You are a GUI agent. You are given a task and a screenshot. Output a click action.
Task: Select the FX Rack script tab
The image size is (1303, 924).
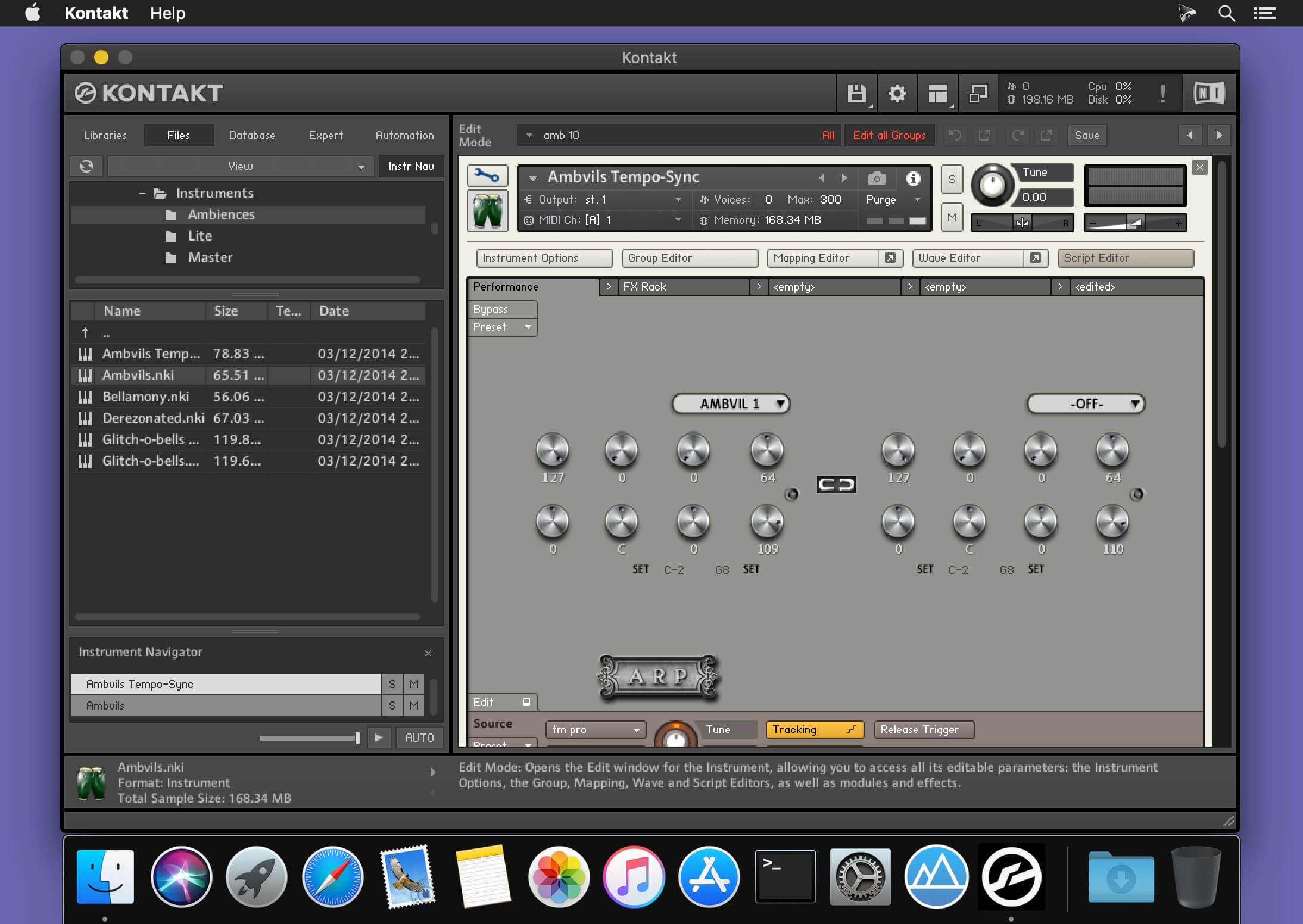(684, 286)
